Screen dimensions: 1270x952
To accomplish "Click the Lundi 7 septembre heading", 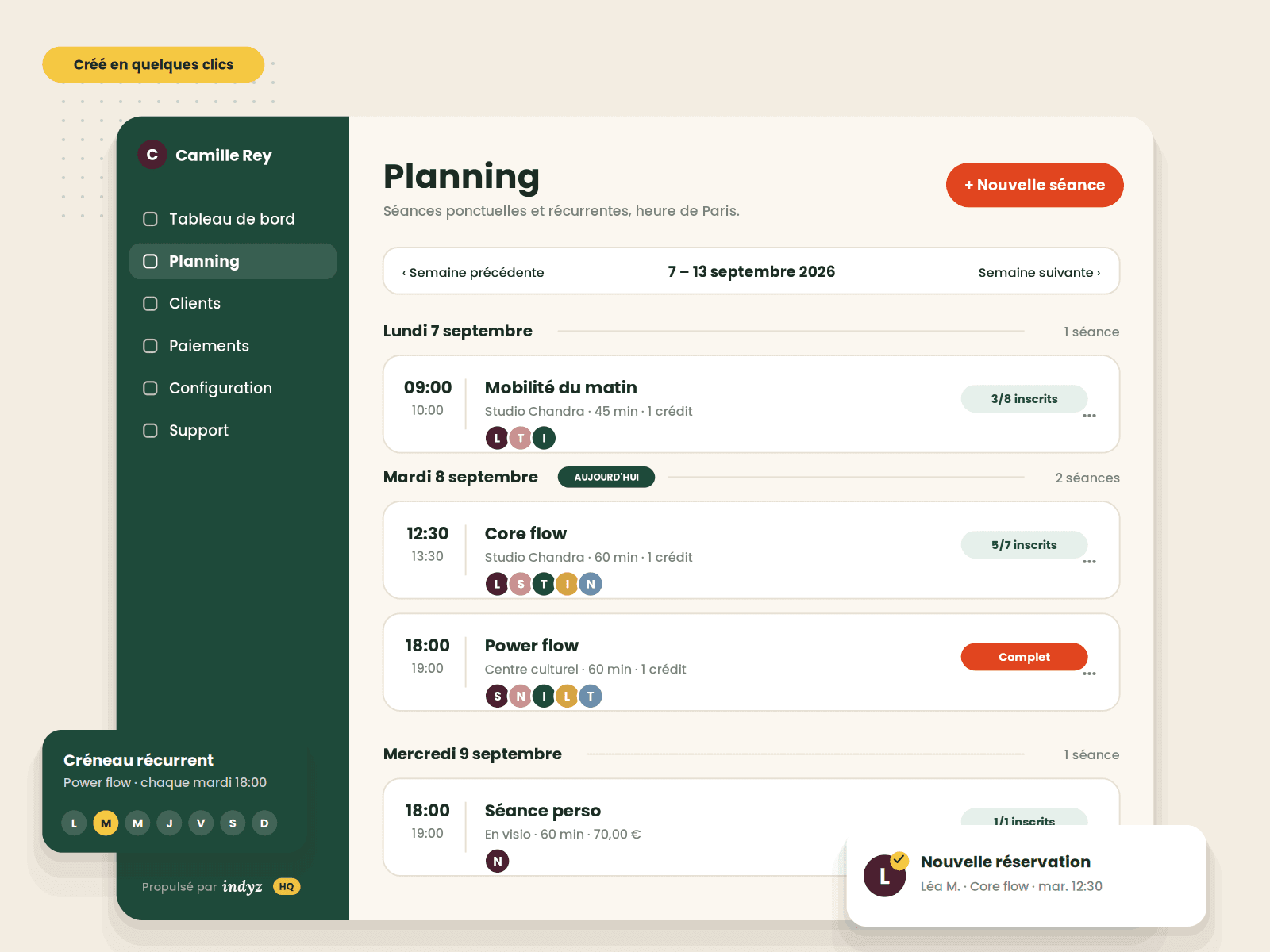I will (457, 331).
